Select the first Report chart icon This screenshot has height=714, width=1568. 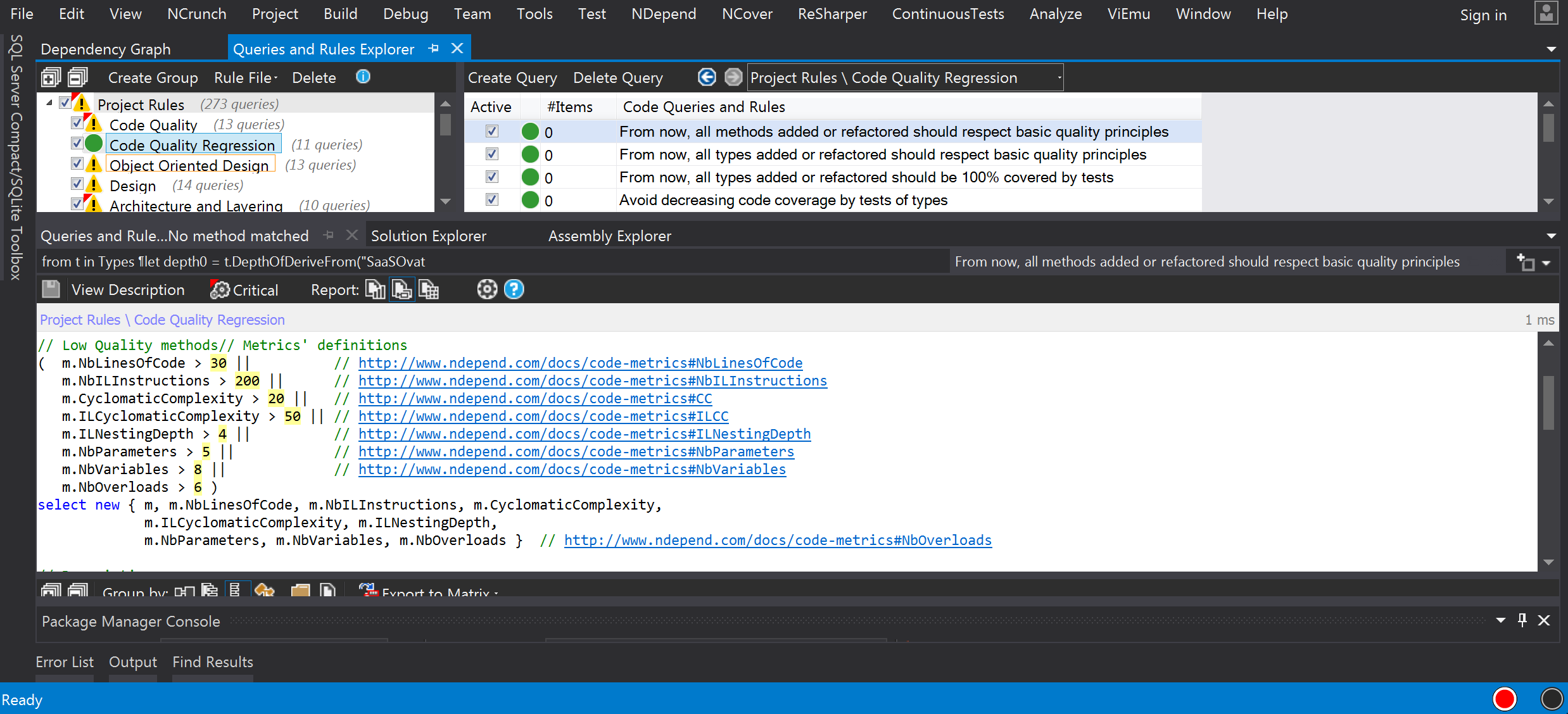tap(375, 289)
